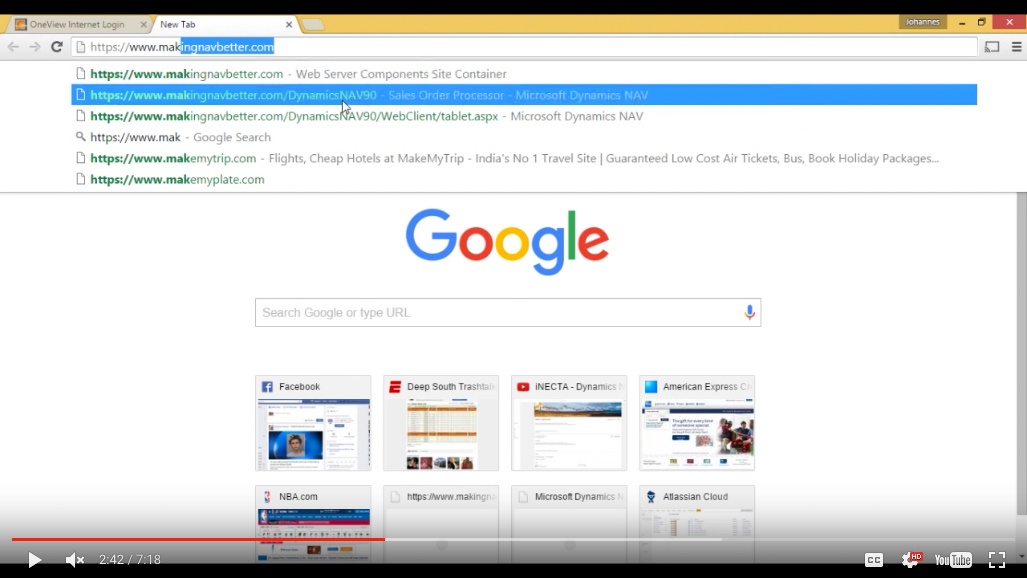The width and height of the screenshot is (1027, 578).
Task: Unmute the video with the speaker icon
Action: [75, 560]
